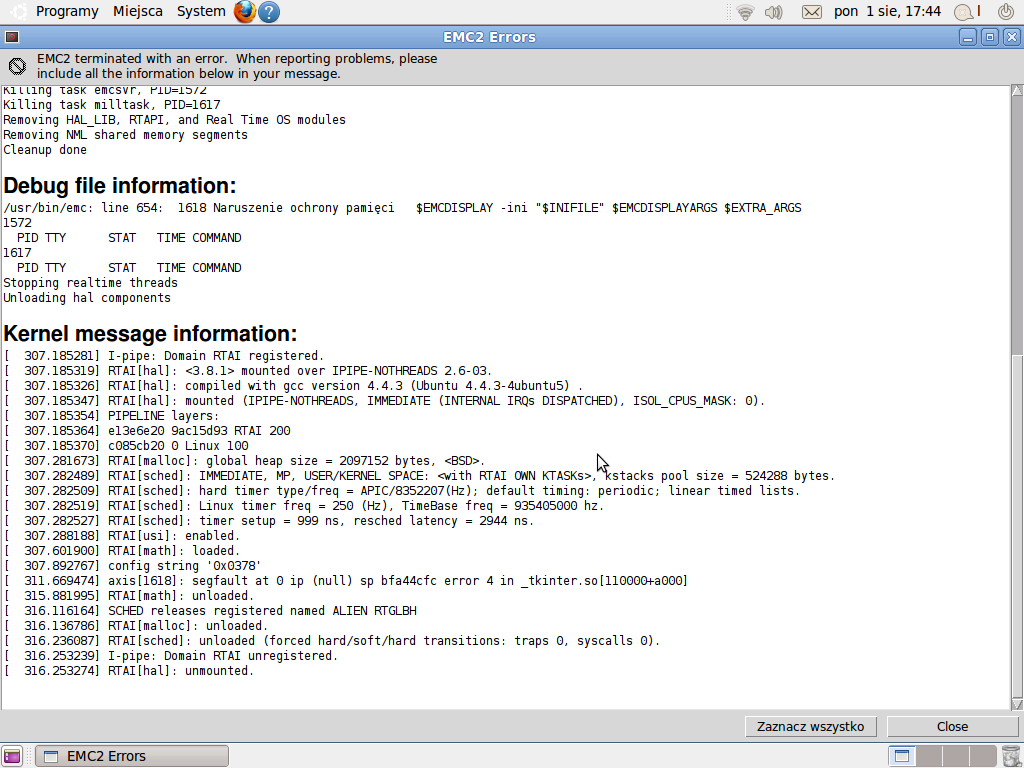Minimize the EMC2 Errors window
This screenshot has height=768, width=1024.
968,37
